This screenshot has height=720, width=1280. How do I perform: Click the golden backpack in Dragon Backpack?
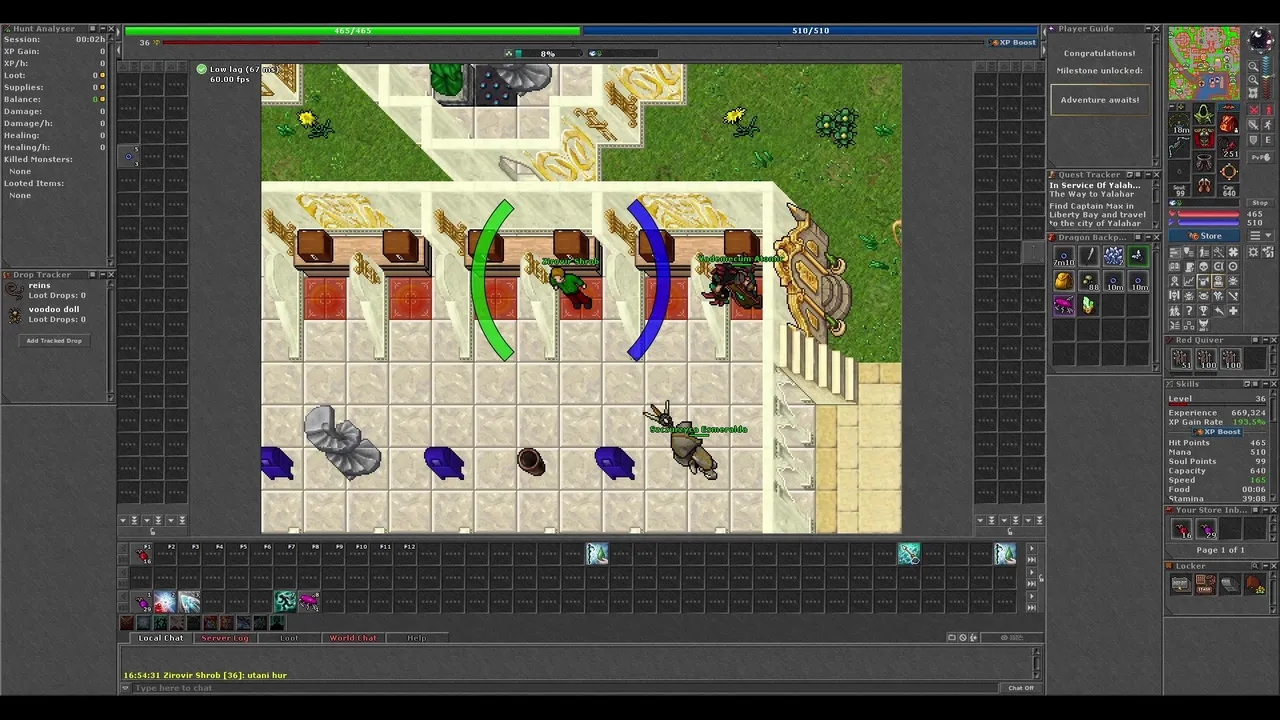pos(1064,282)
